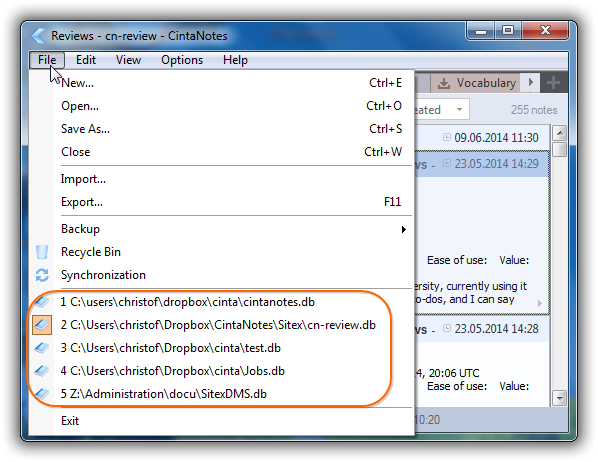This screenshot has height=462, width=598.
Task: Select note dated 23.05.2014 14:28
Action: point(482,328)
